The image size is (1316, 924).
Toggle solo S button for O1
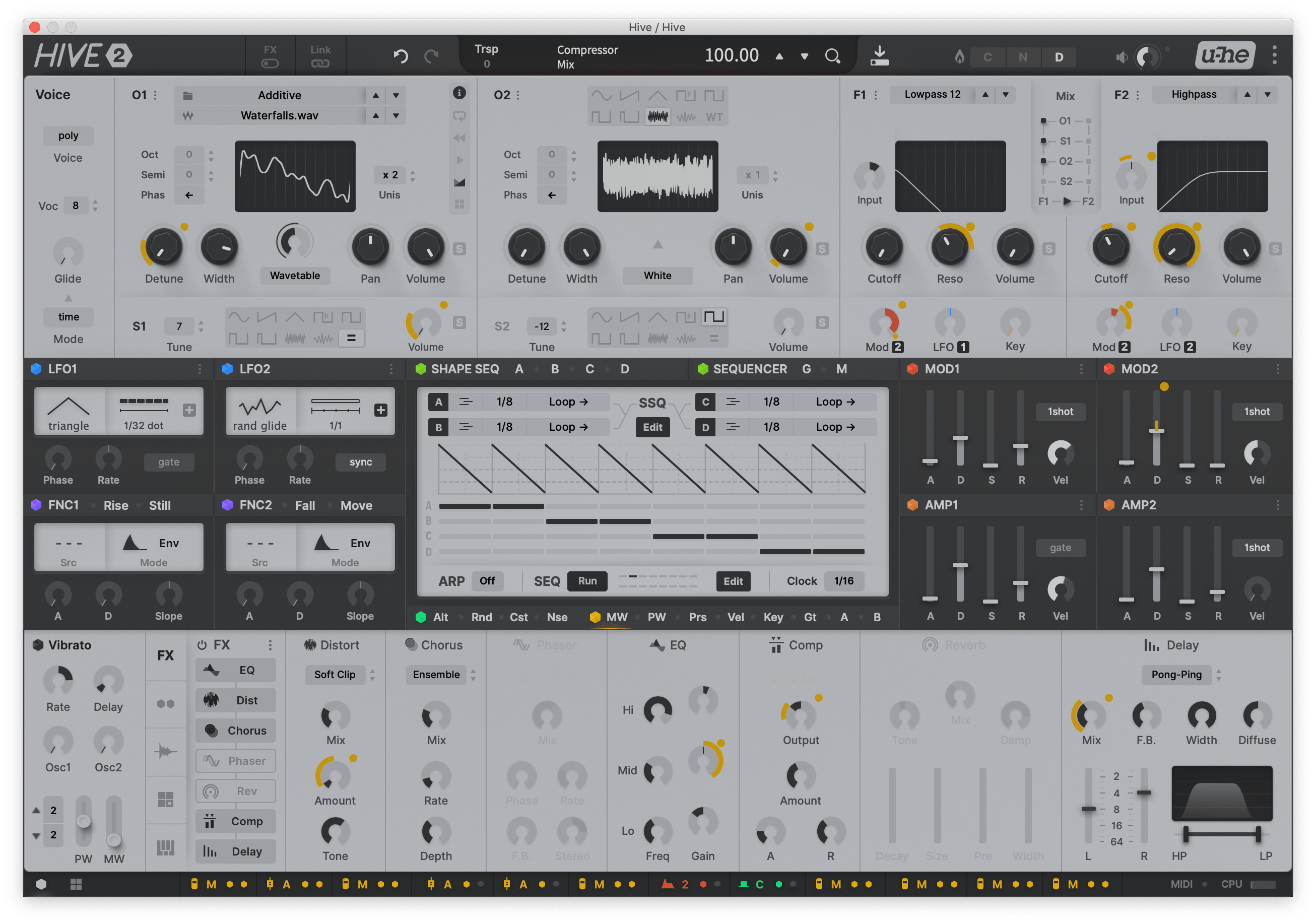[459, 249]
